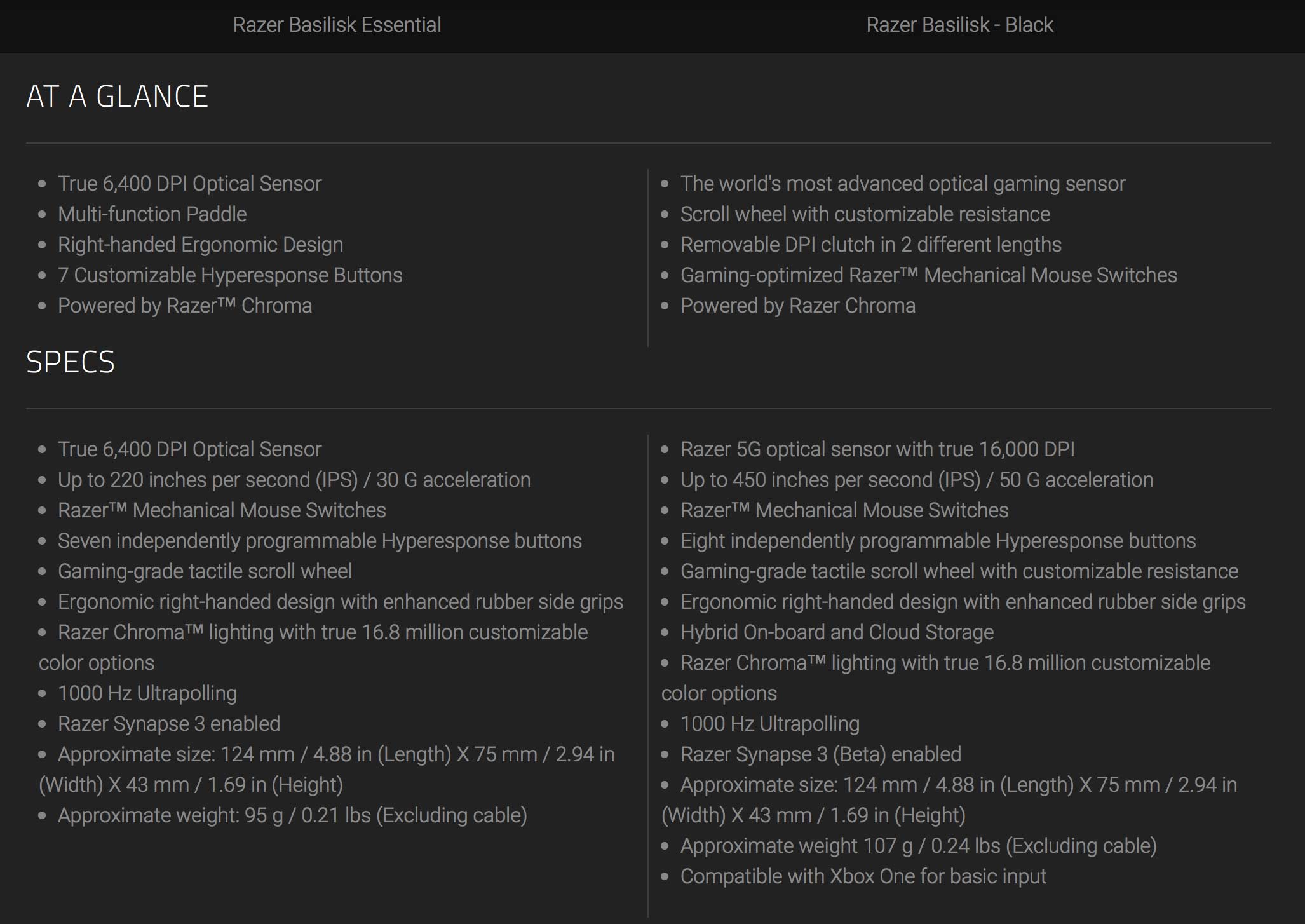
Task: Click Hybrid On-board and Cloud Storage spec
Action: pos(837,632)
